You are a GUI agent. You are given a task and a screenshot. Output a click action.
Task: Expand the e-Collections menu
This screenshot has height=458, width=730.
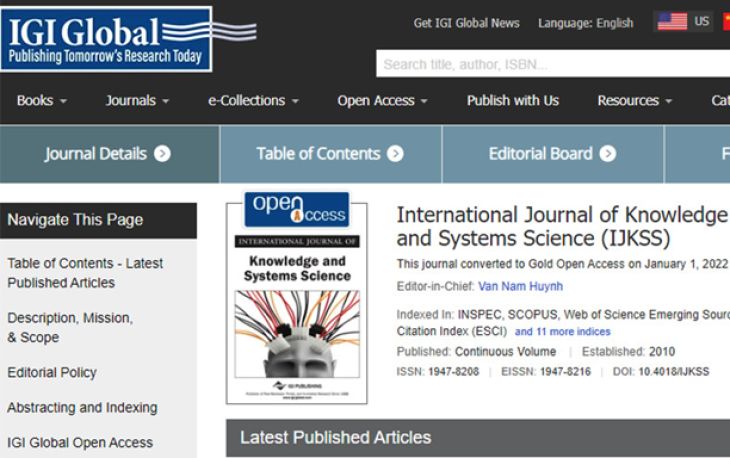(253, 101)
